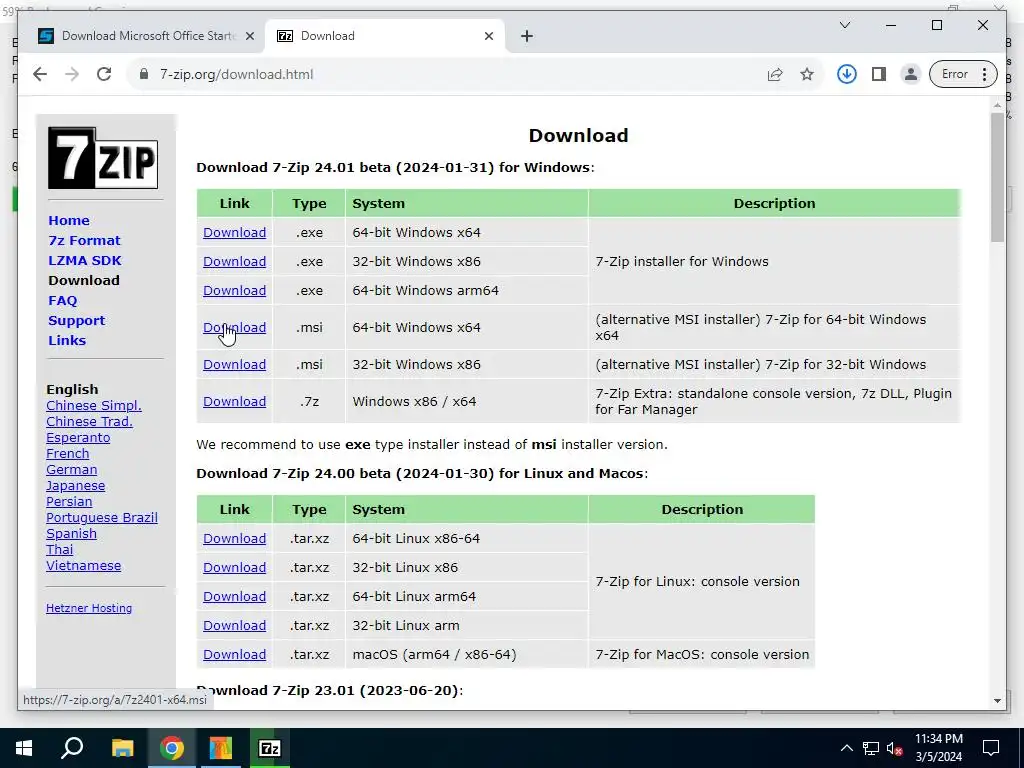This screenshot has height=768, width=1024.
Task: Switch language to Thai
Action: point(59,550)
